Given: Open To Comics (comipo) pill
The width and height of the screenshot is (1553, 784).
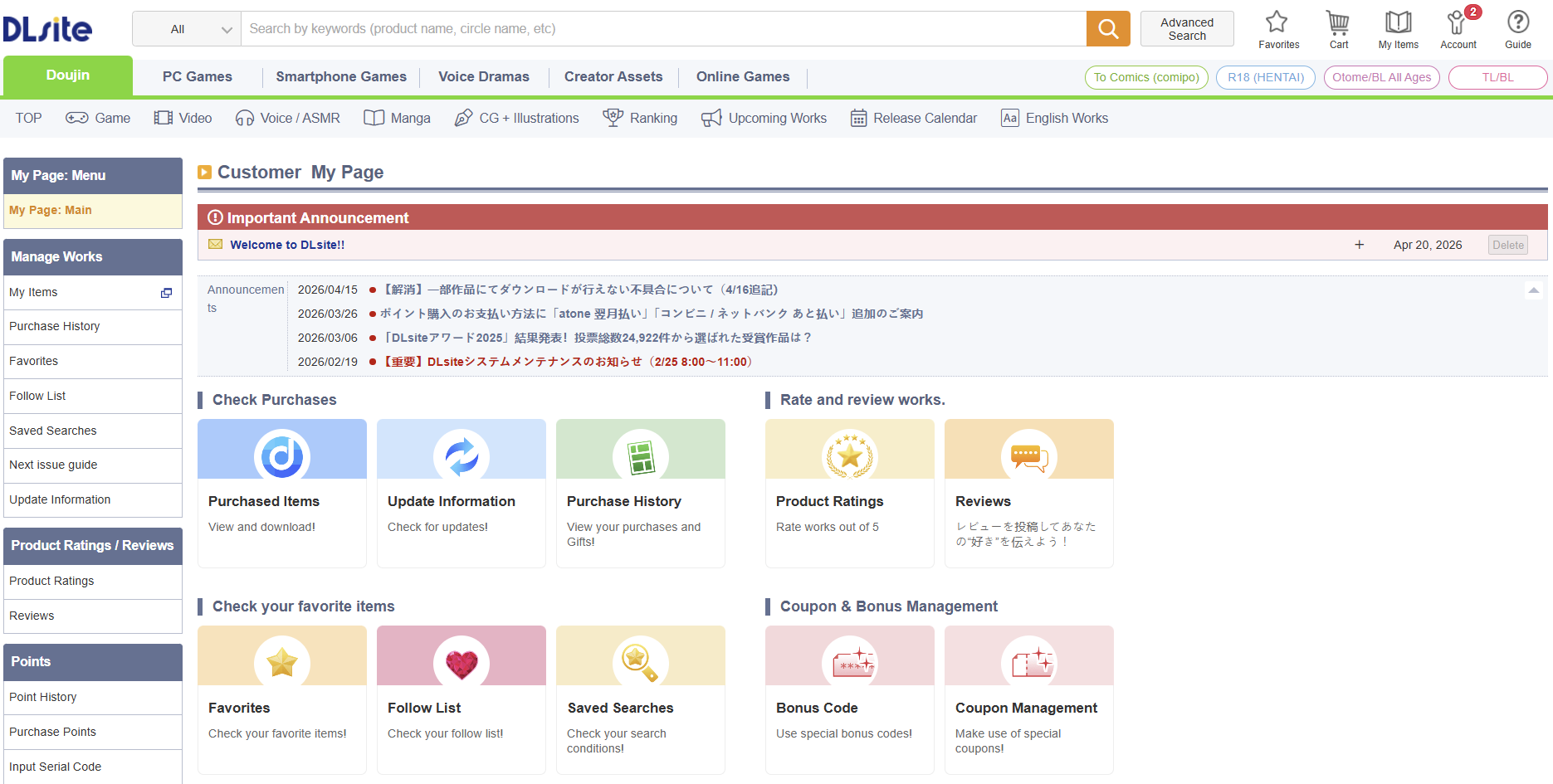Looking at the screenshot, I should 1146,77.
